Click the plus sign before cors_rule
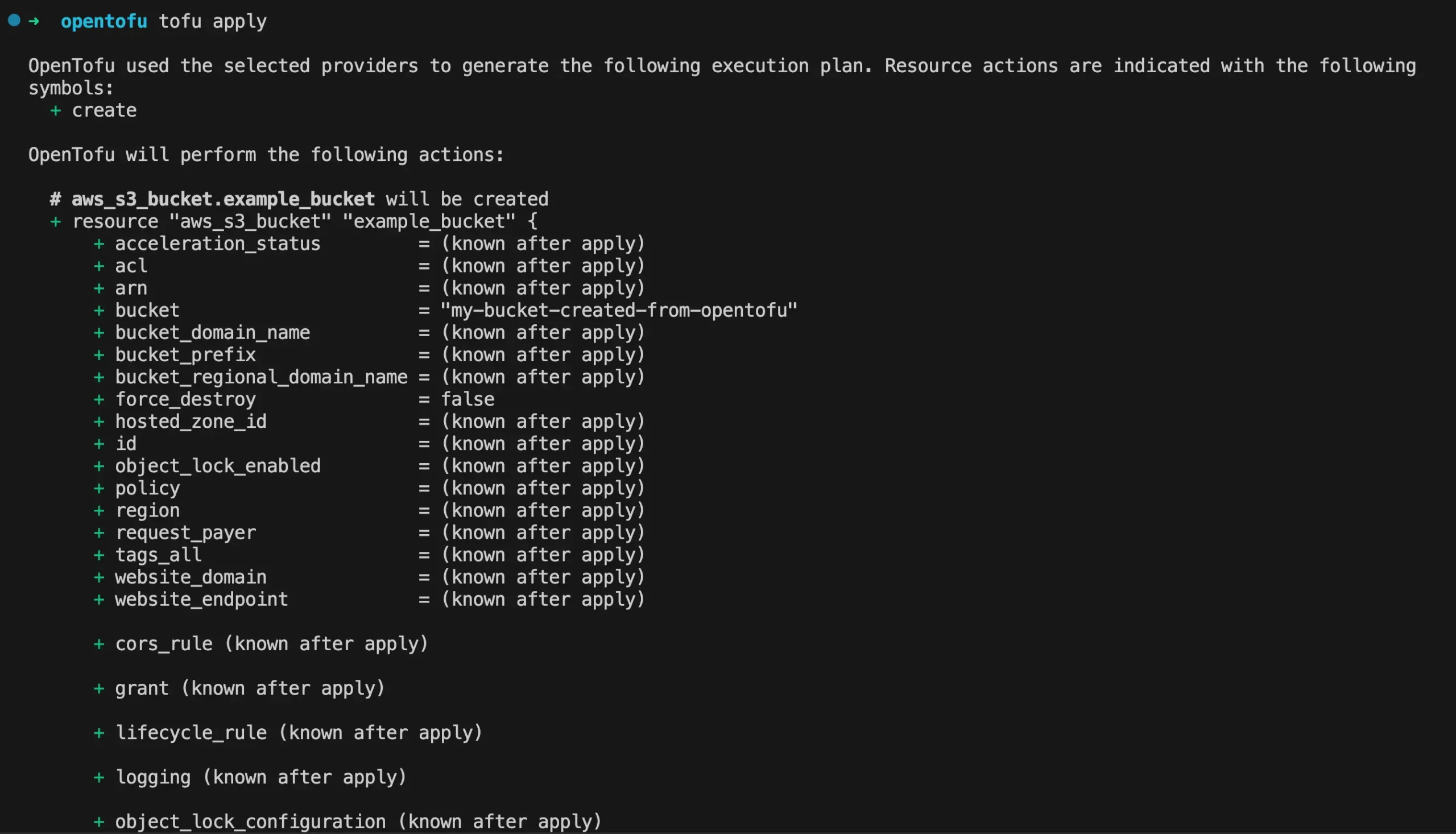Viewport: 1456px width, 834px height. pos(99,644)
